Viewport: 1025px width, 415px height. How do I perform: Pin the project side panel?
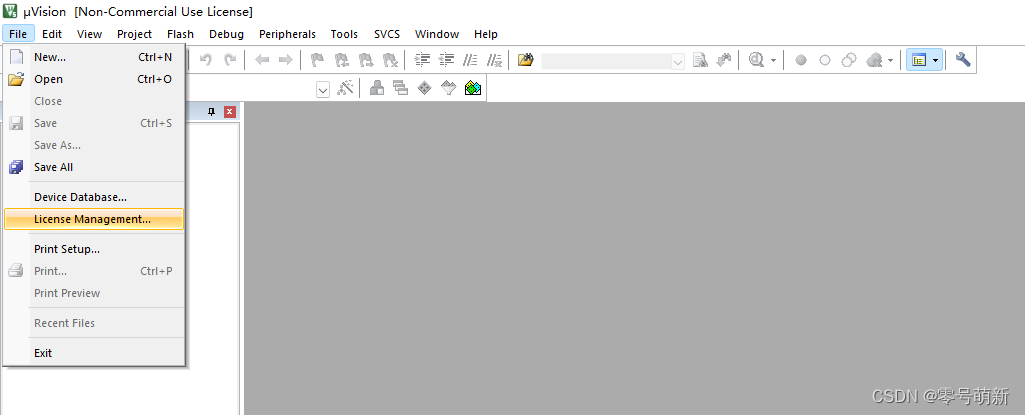pyautogui.click(x=211, y=112)
